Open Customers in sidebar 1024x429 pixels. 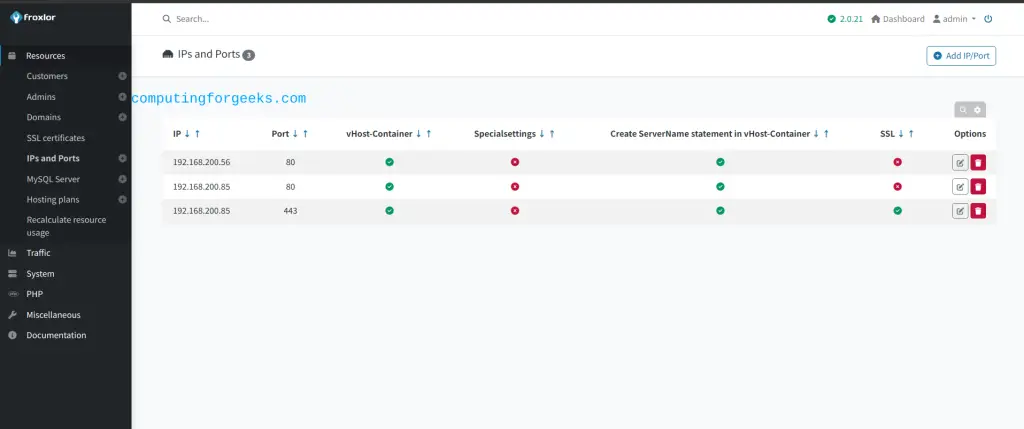pos(47,76)
